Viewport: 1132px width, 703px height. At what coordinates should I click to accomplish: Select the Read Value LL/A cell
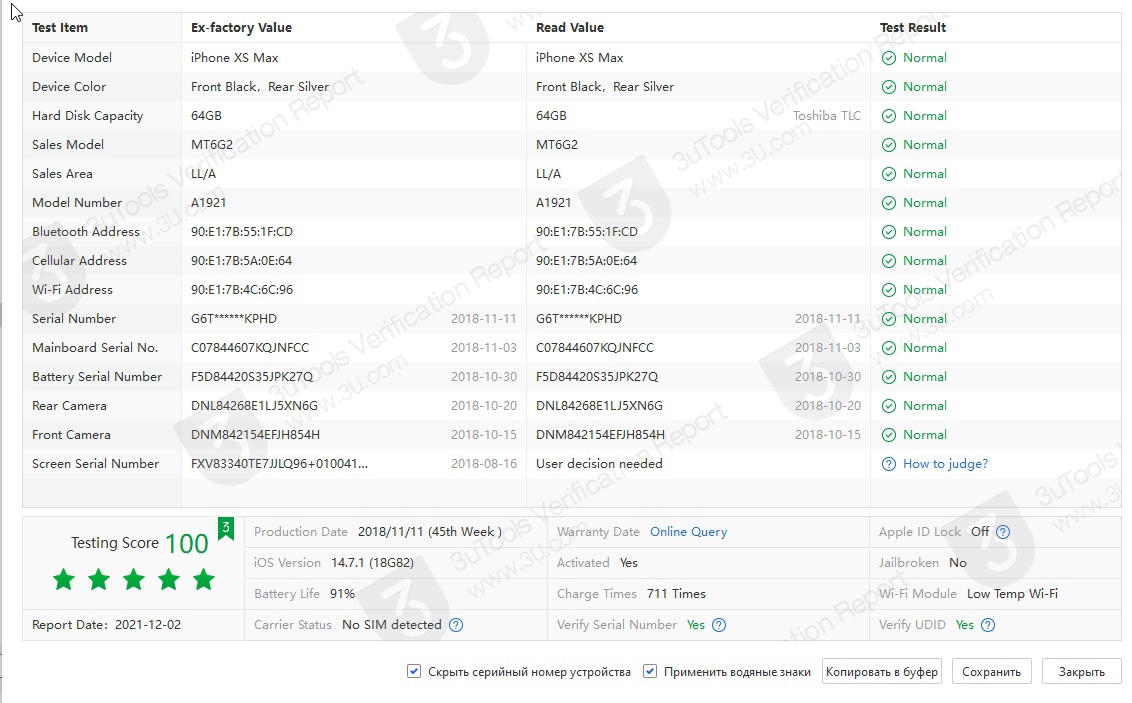coord(549,174)
